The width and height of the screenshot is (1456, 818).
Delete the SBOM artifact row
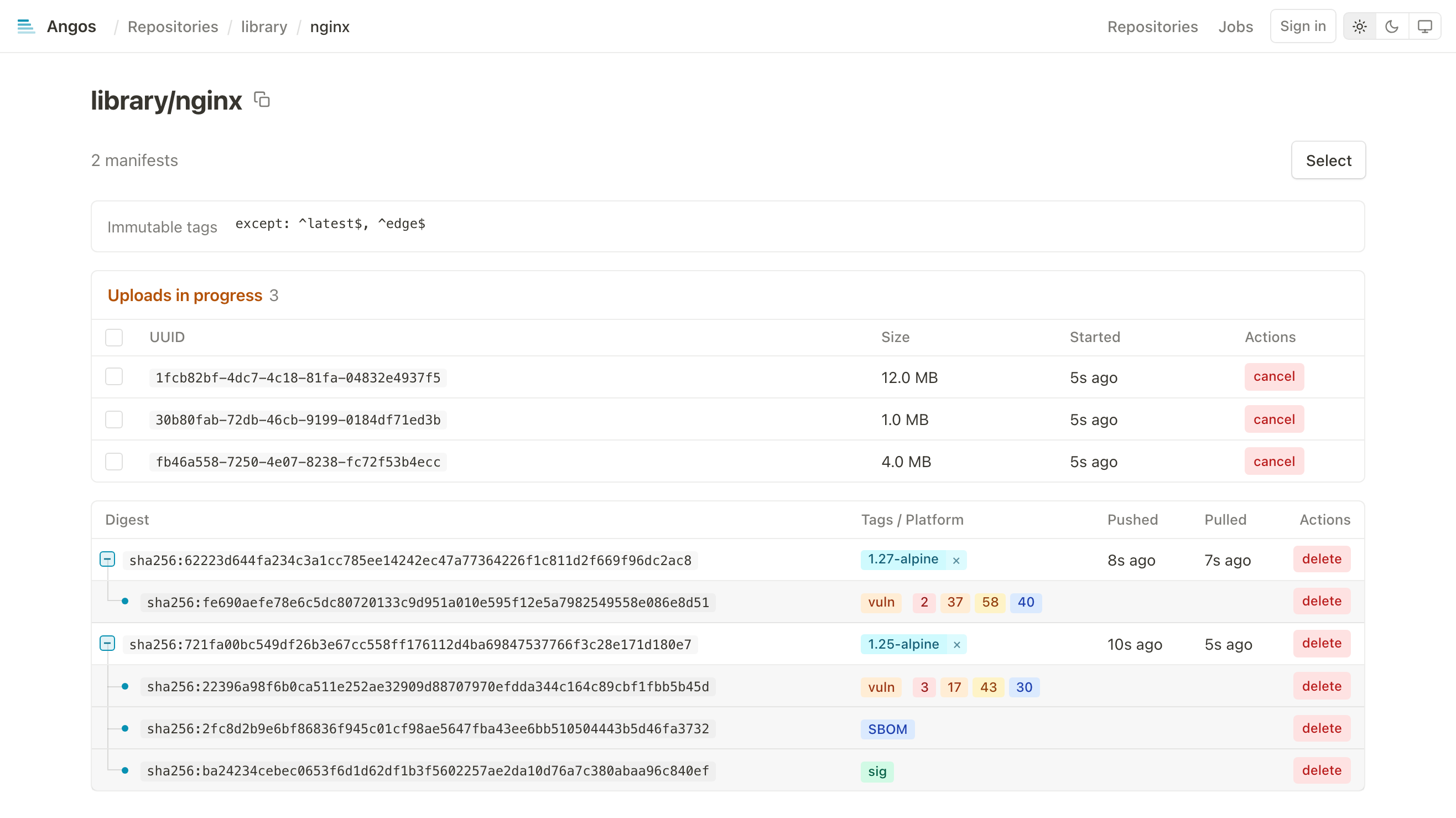tap(1322, 729)
